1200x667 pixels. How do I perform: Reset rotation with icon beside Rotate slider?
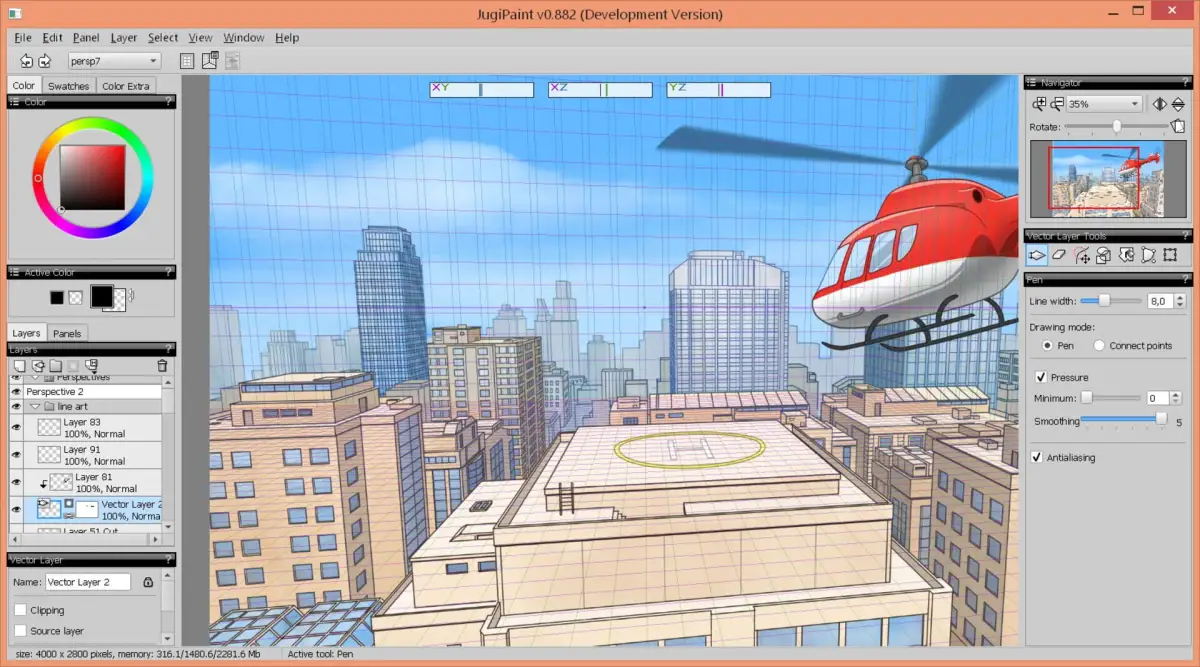click(x=1177, y=127)
